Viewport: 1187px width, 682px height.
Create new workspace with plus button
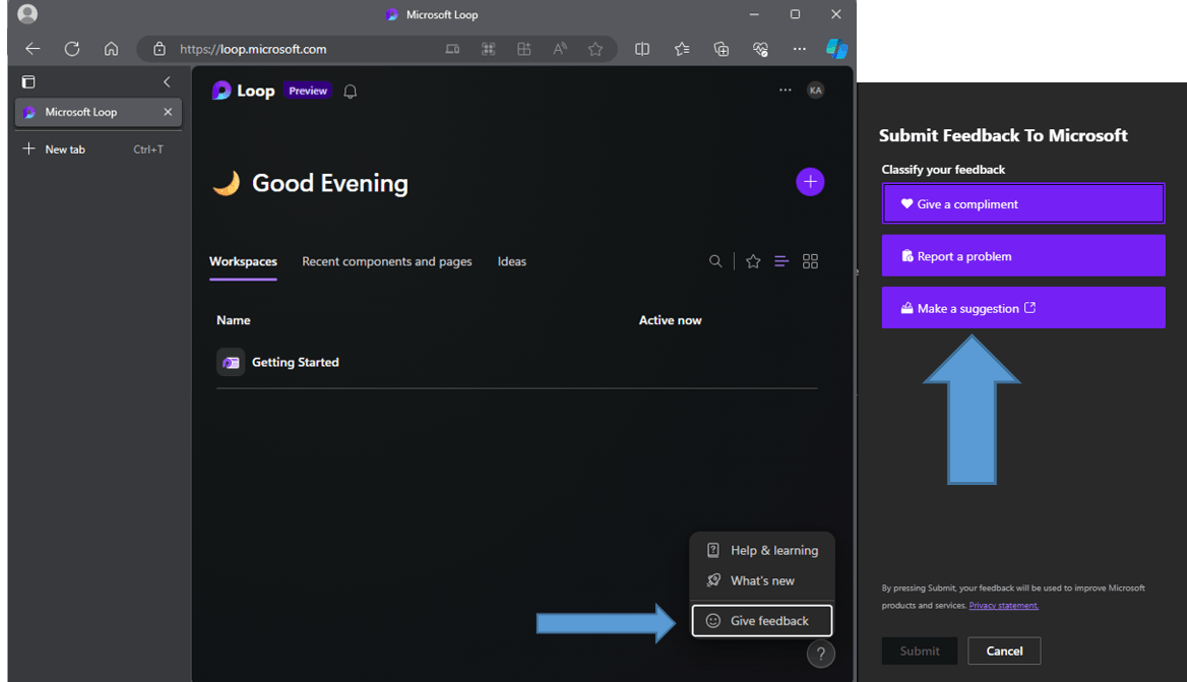click(810, 182)
